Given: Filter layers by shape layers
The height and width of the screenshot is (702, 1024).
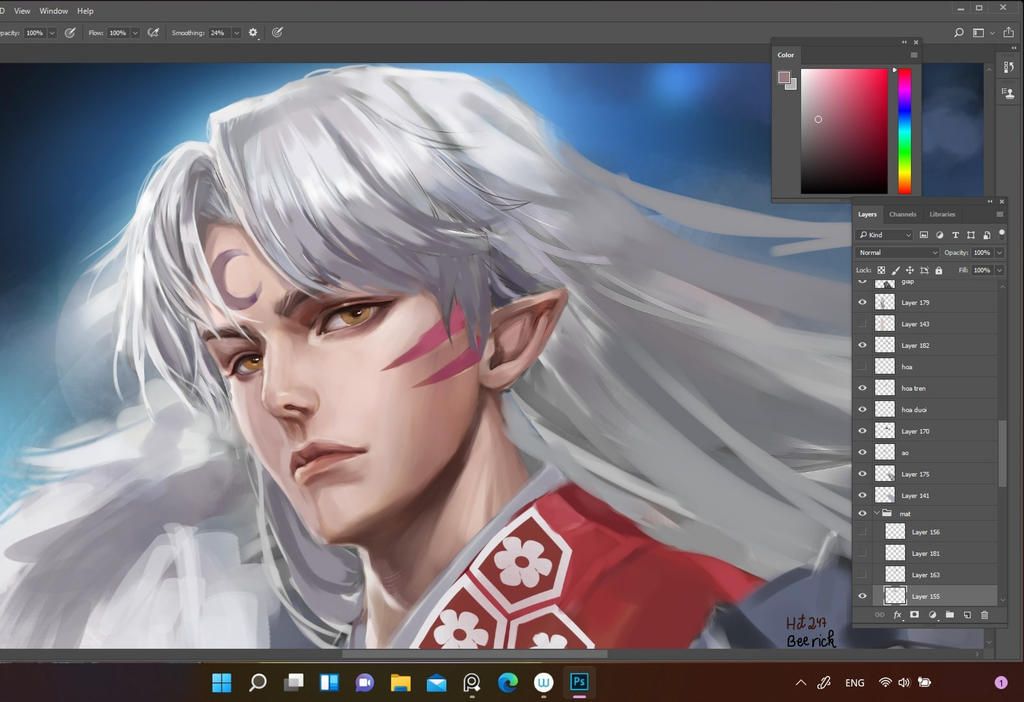Looking at the screenshot, I should pyautogui.click(x=970, y=235).
